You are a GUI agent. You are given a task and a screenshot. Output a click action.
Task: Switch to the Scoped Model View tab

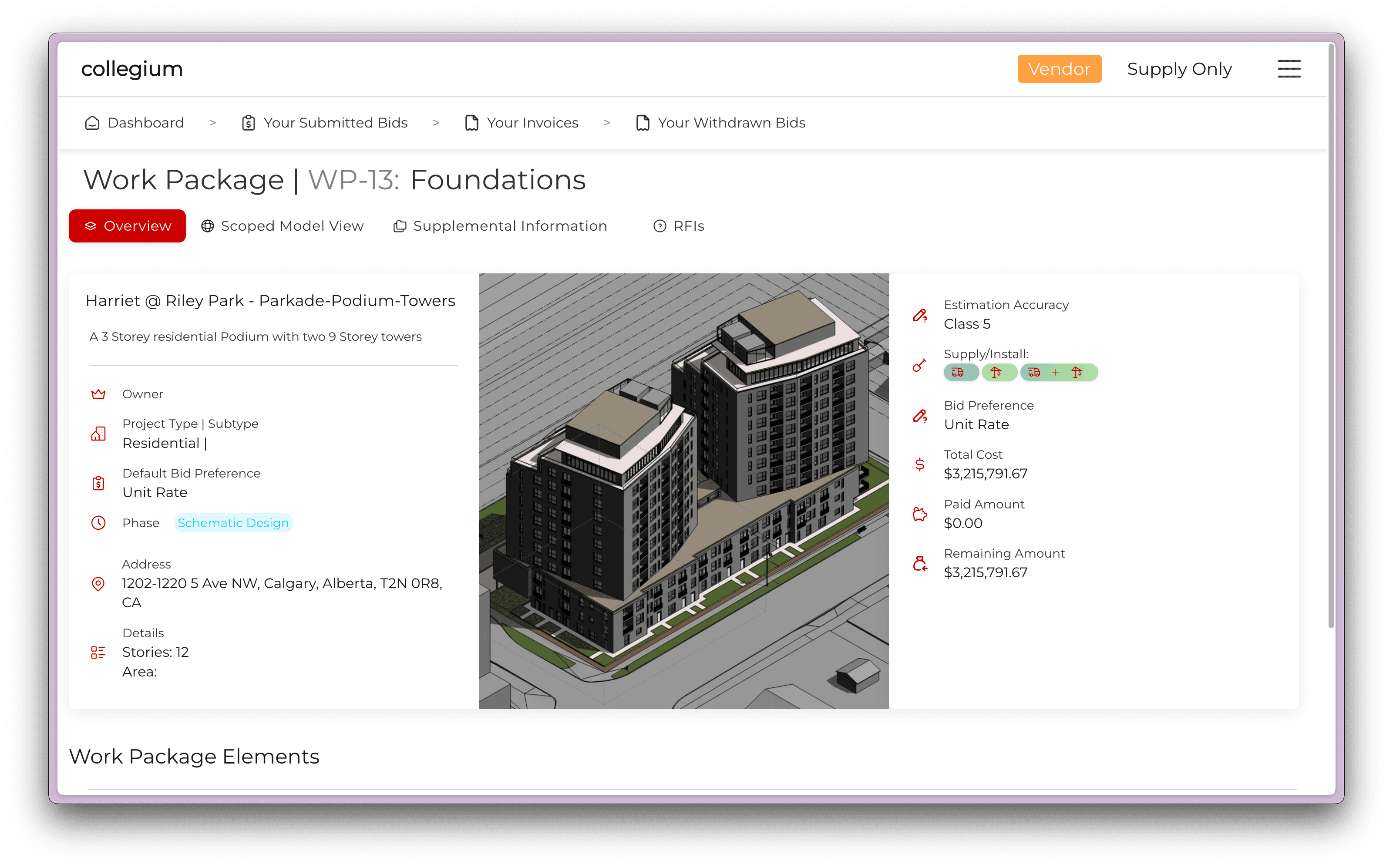pyautogui.click(x=283, y=225)
